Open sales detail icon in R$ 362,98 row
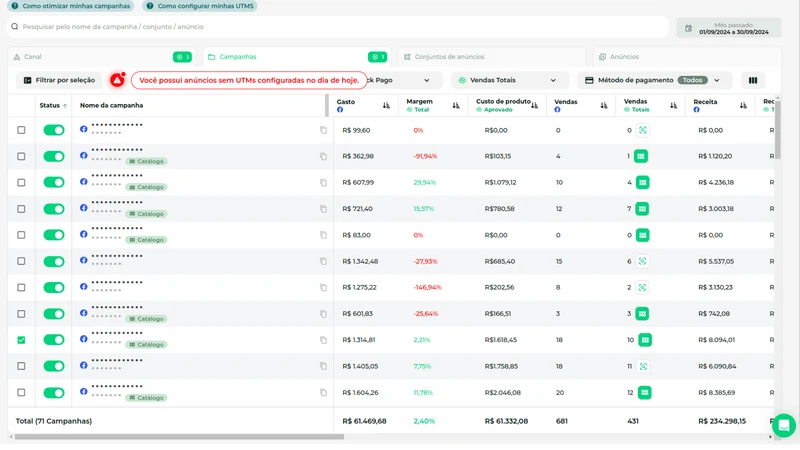Screen dimensions: 800x450 point(641,156)
